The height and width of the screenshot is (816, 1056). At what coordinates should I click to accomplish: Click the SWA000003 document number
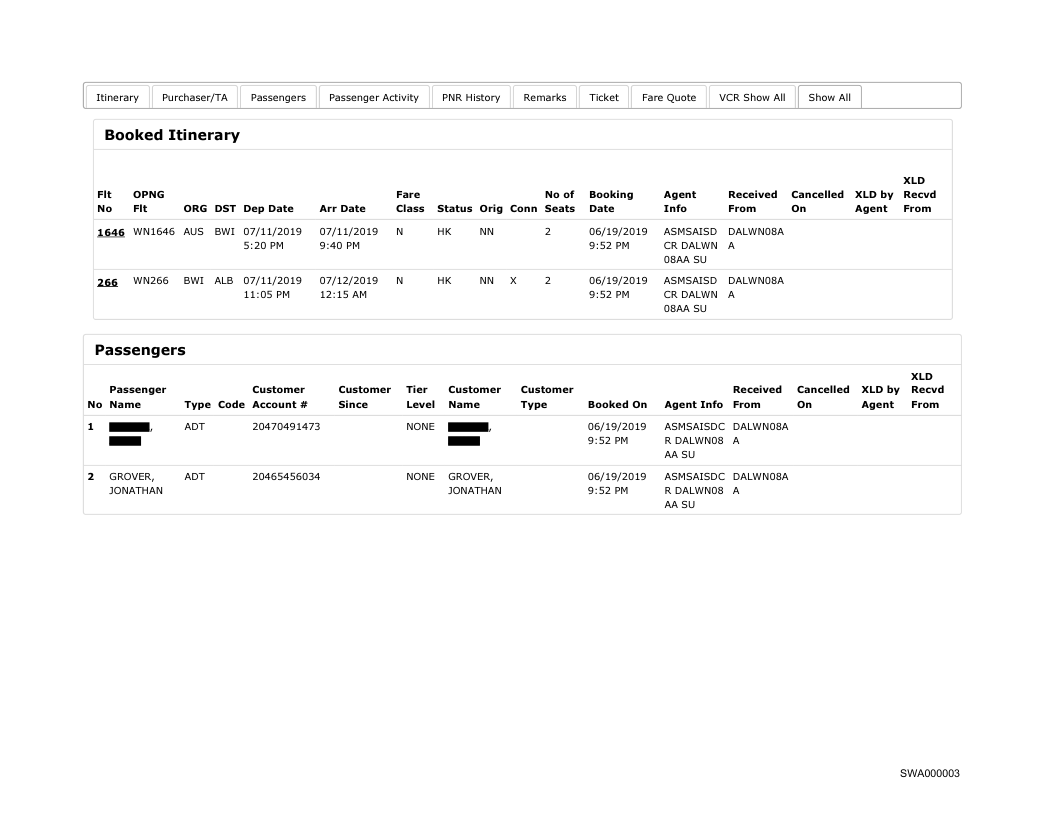click(929, 773)
